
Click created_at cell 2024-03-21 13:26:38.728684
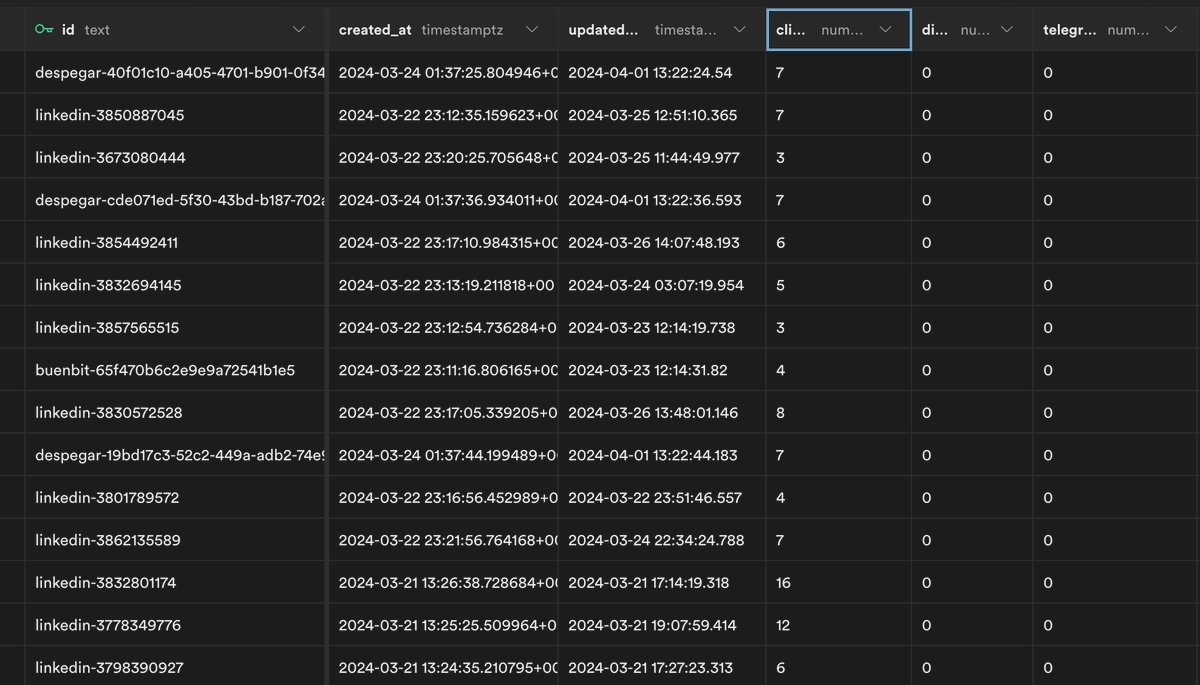[x=444, y=583]
